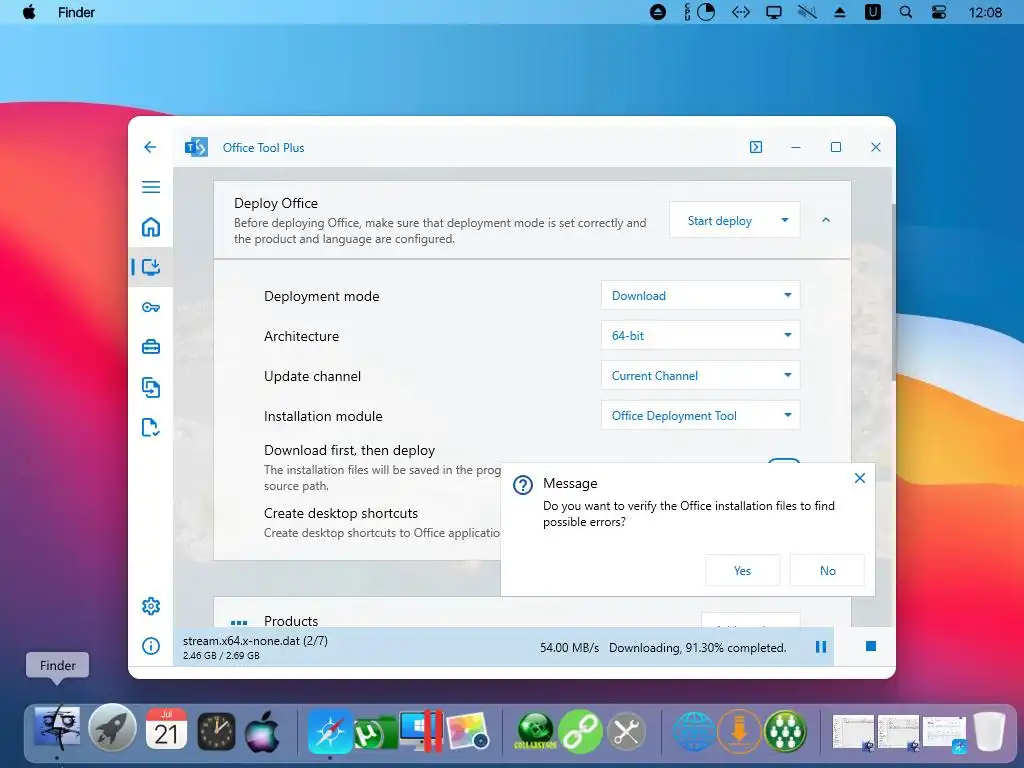Open the Activate key icon
The width and height of the screenshot is (1024, 768).
(151, 307)
